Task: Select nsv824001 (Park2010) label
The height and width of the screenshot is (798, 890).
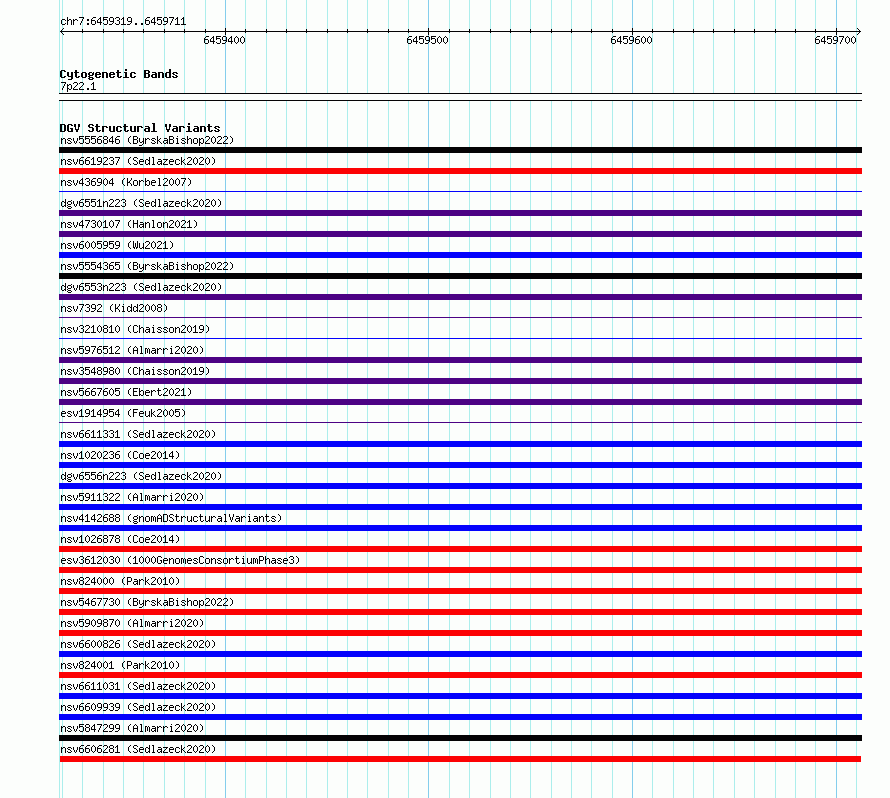Action: pyautogui.click(x=120, y=665)
